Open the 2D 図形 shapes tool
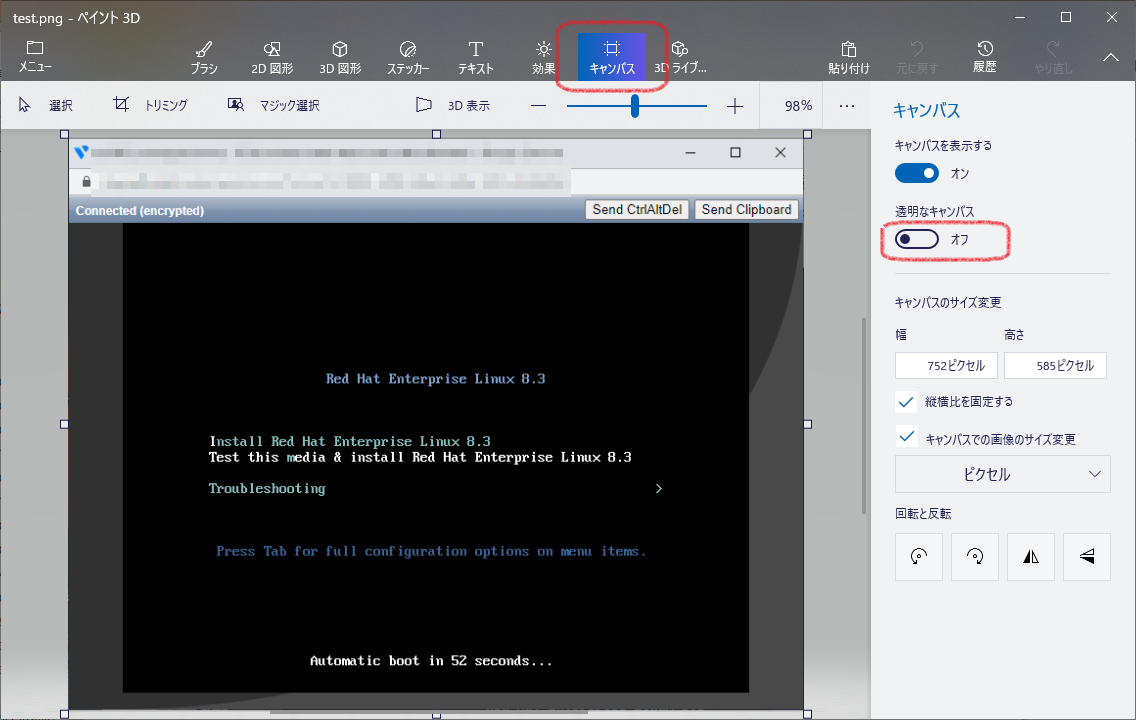 pyautogui.click(x=272, y=57)
